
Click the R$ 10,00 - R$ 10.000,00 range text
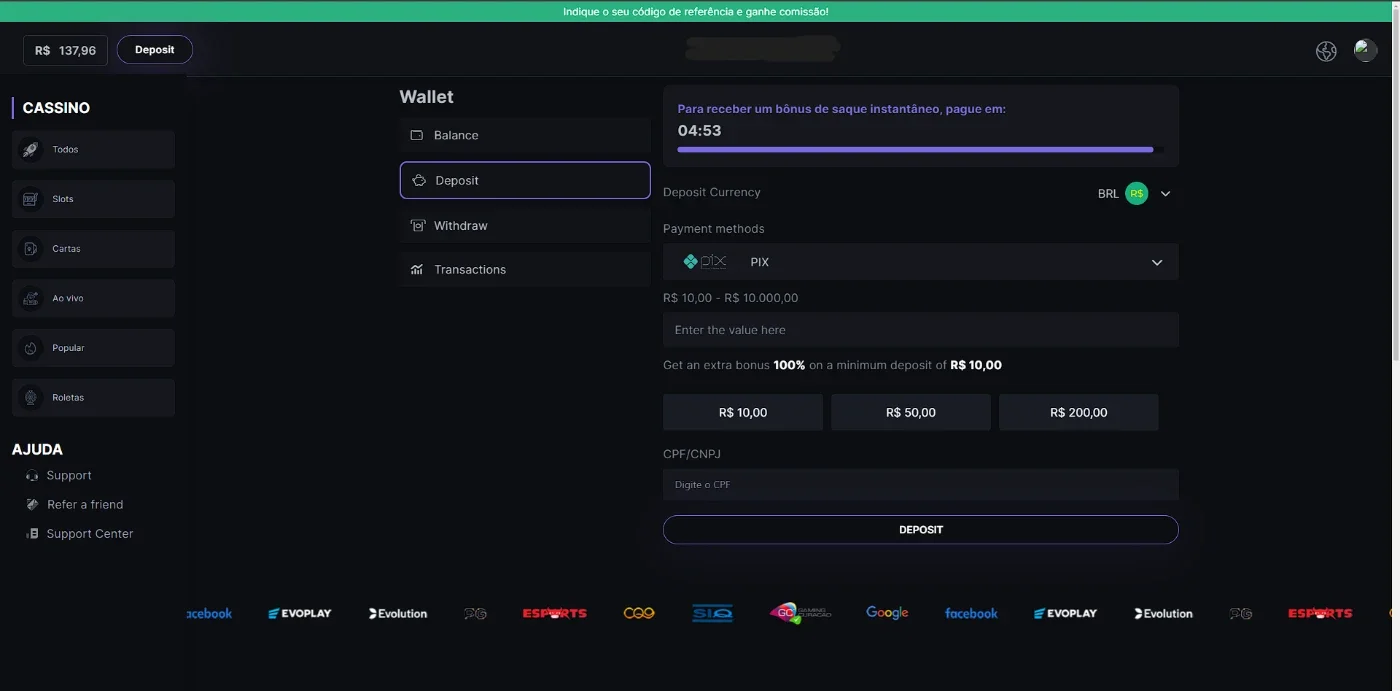731,298
